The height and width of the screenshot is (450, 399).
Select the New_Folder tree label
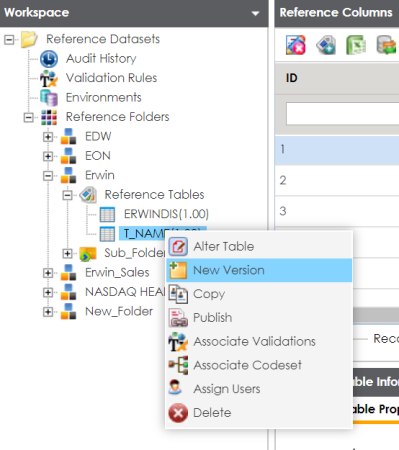pos(119,312)
